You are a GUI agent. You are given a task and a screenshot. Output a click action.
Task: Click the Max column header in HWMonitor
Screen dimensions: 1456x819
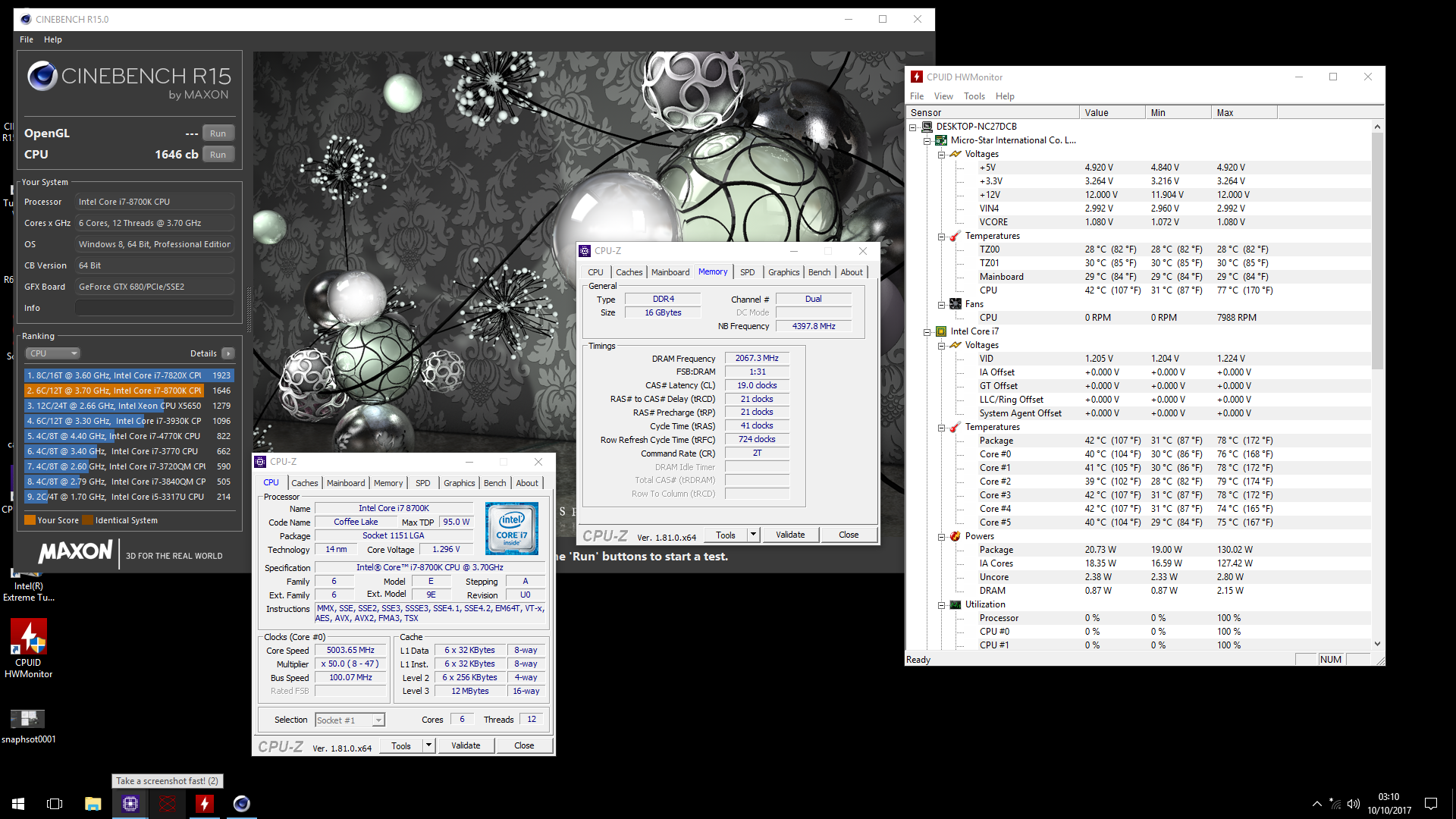click(1244, 113)
